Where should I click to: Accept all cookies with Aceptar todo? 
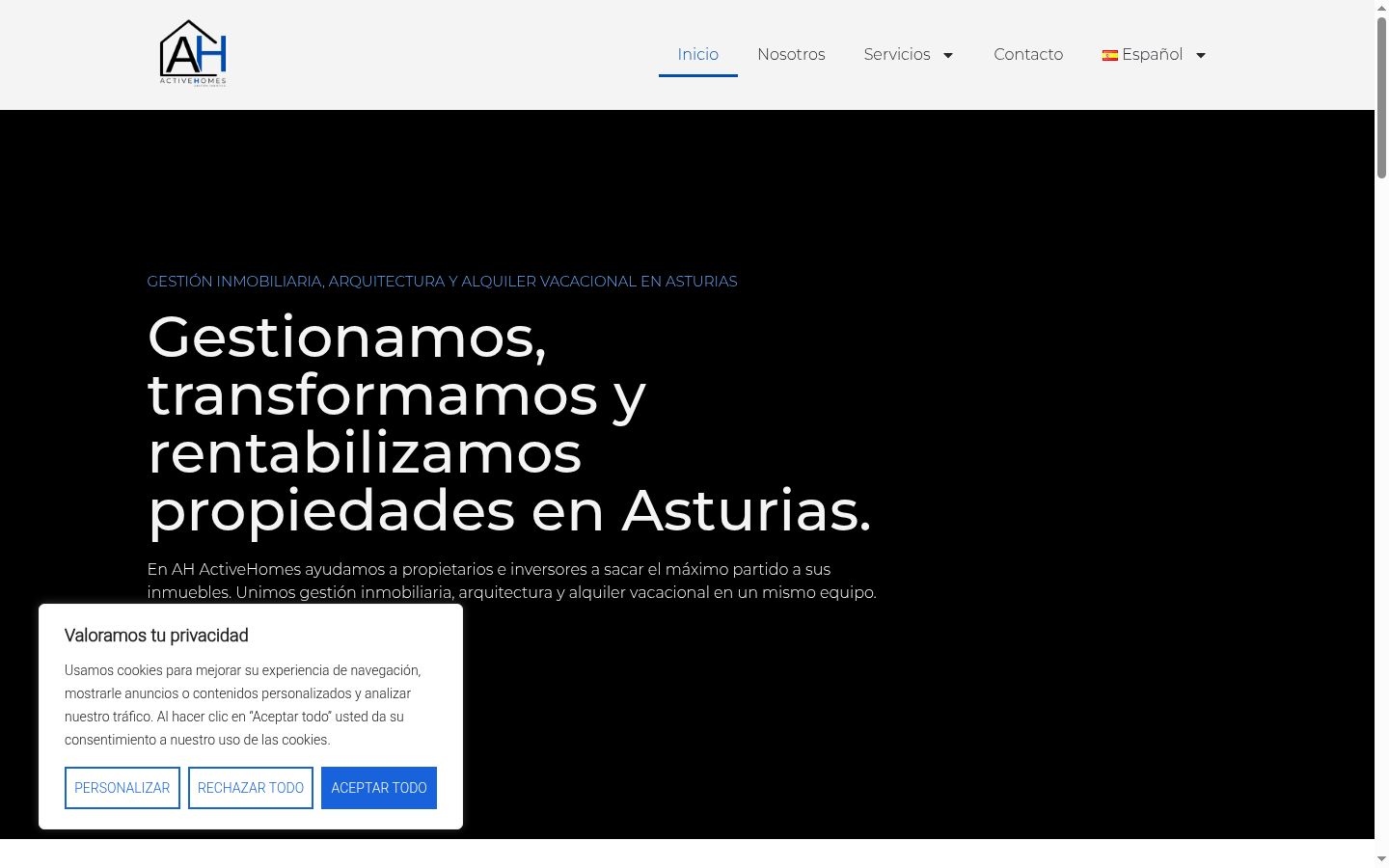[379, 788]
